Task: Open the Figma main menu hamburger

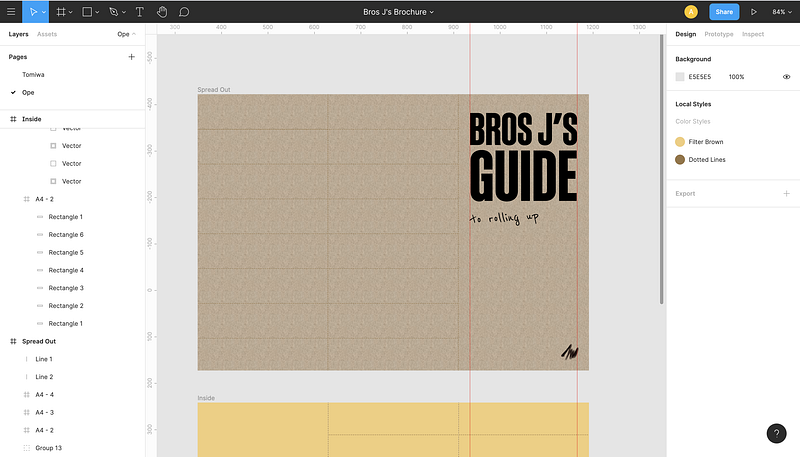Action: pyautogui.click(x=10, y=12)
